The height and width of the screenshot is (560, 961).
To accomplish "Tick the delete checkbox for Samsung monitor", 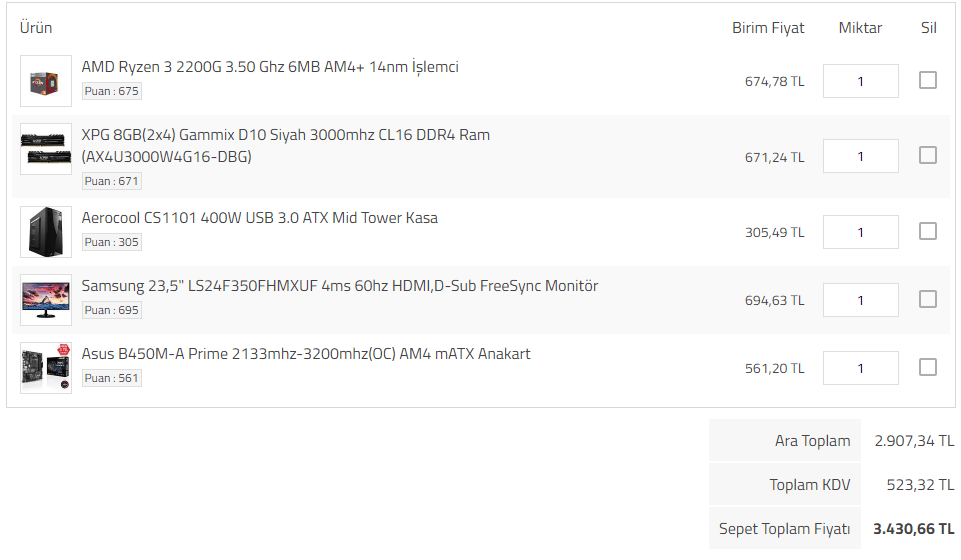I will tap(928, 299).
